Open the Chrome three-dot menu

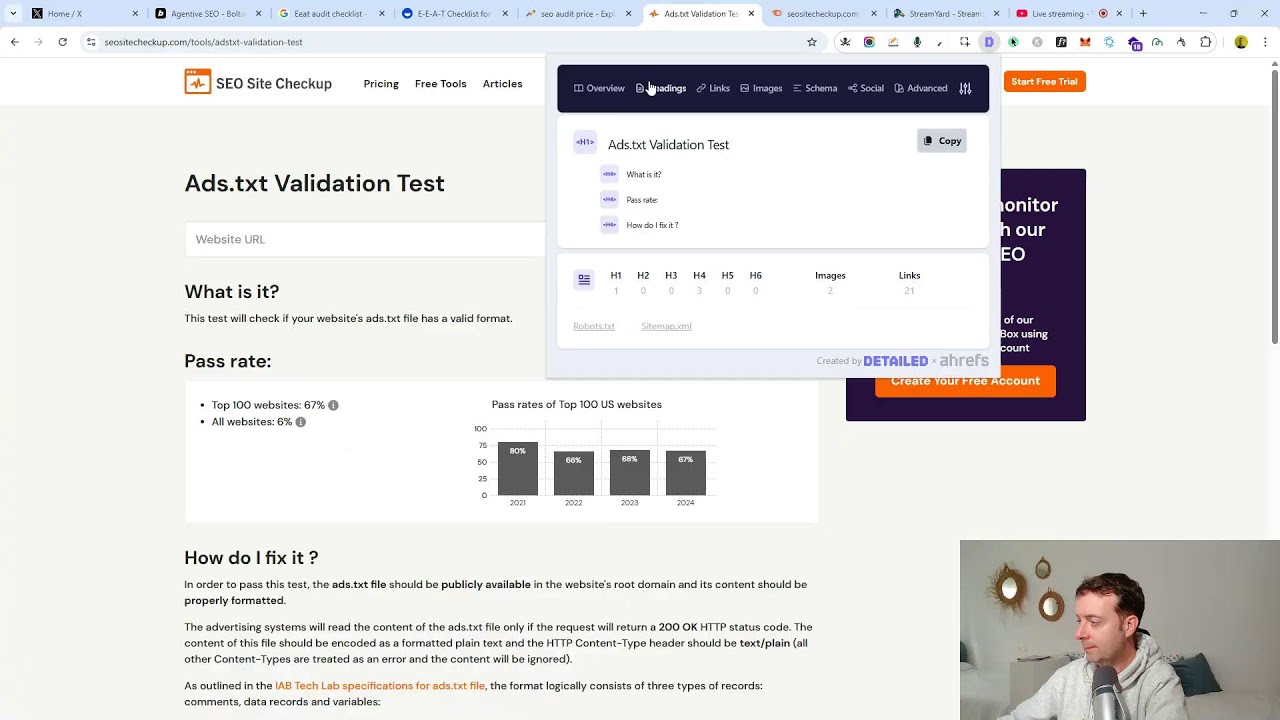coord(1265,42)
